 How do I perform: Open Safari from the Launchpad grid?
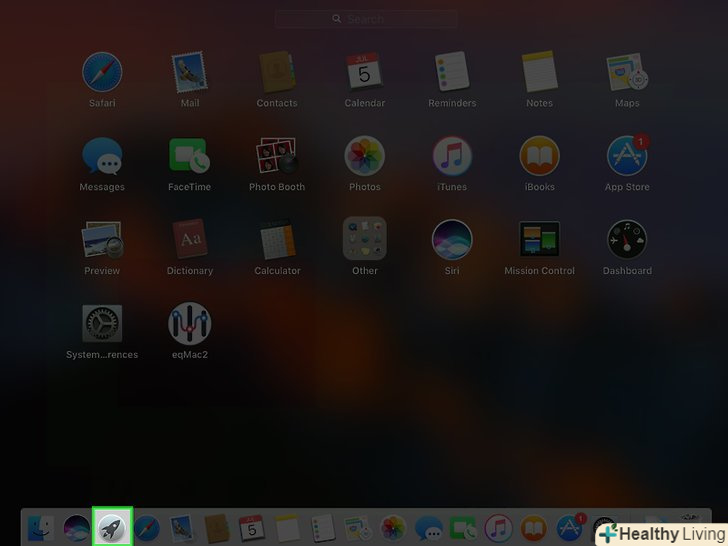(x=102, y=72)
